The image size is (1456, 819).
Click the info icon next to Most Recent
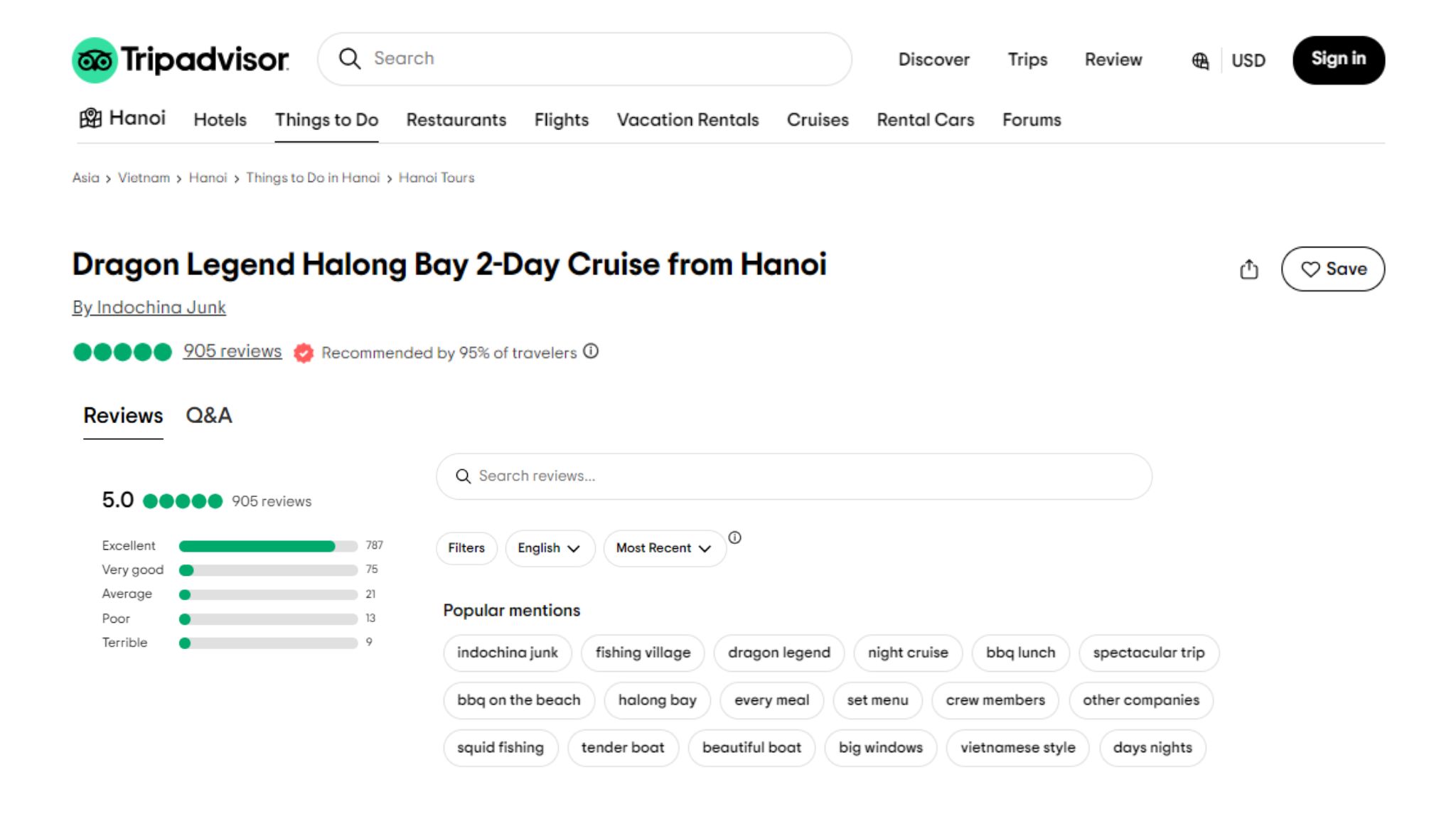point(736,539)
